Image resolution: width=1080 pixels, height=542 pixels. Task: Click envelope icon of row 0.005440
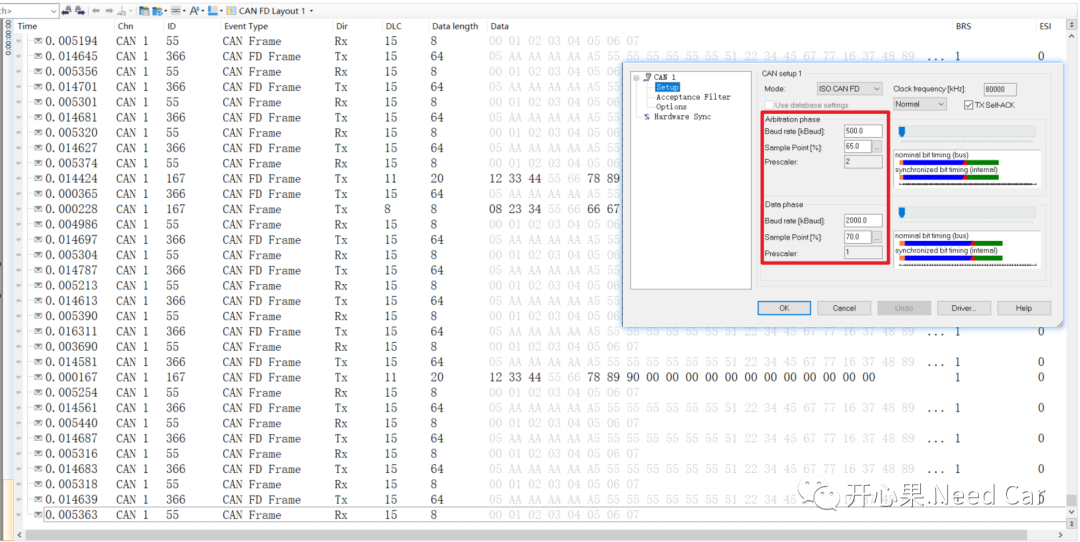(38, 423)
